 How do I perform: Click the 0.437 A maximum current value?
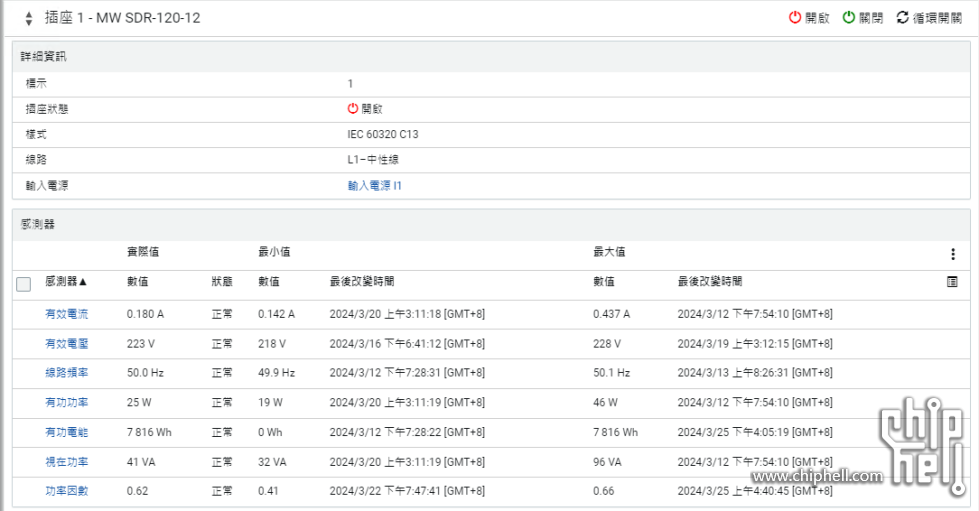612,314
